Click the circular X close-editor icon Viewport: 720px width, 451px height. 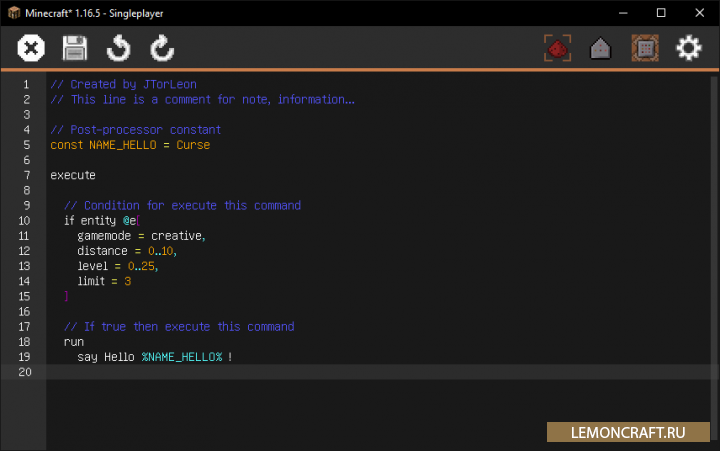coord(32,48)
